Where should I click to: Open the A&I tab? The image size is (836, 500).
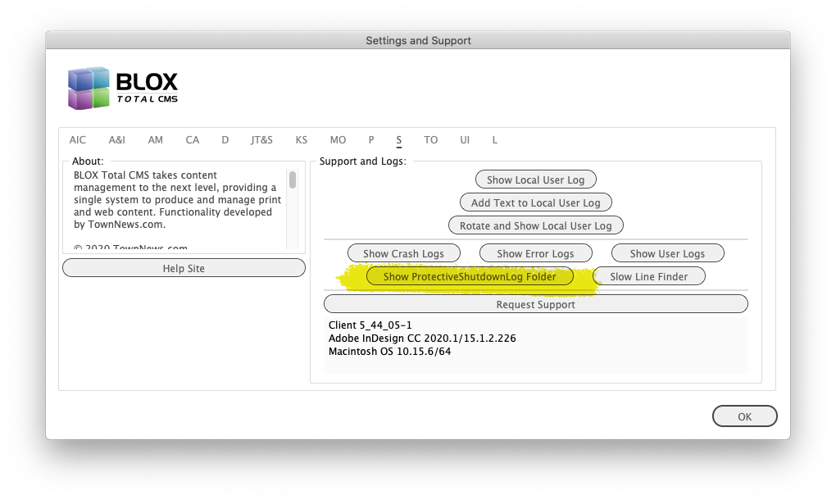(117, 140)
